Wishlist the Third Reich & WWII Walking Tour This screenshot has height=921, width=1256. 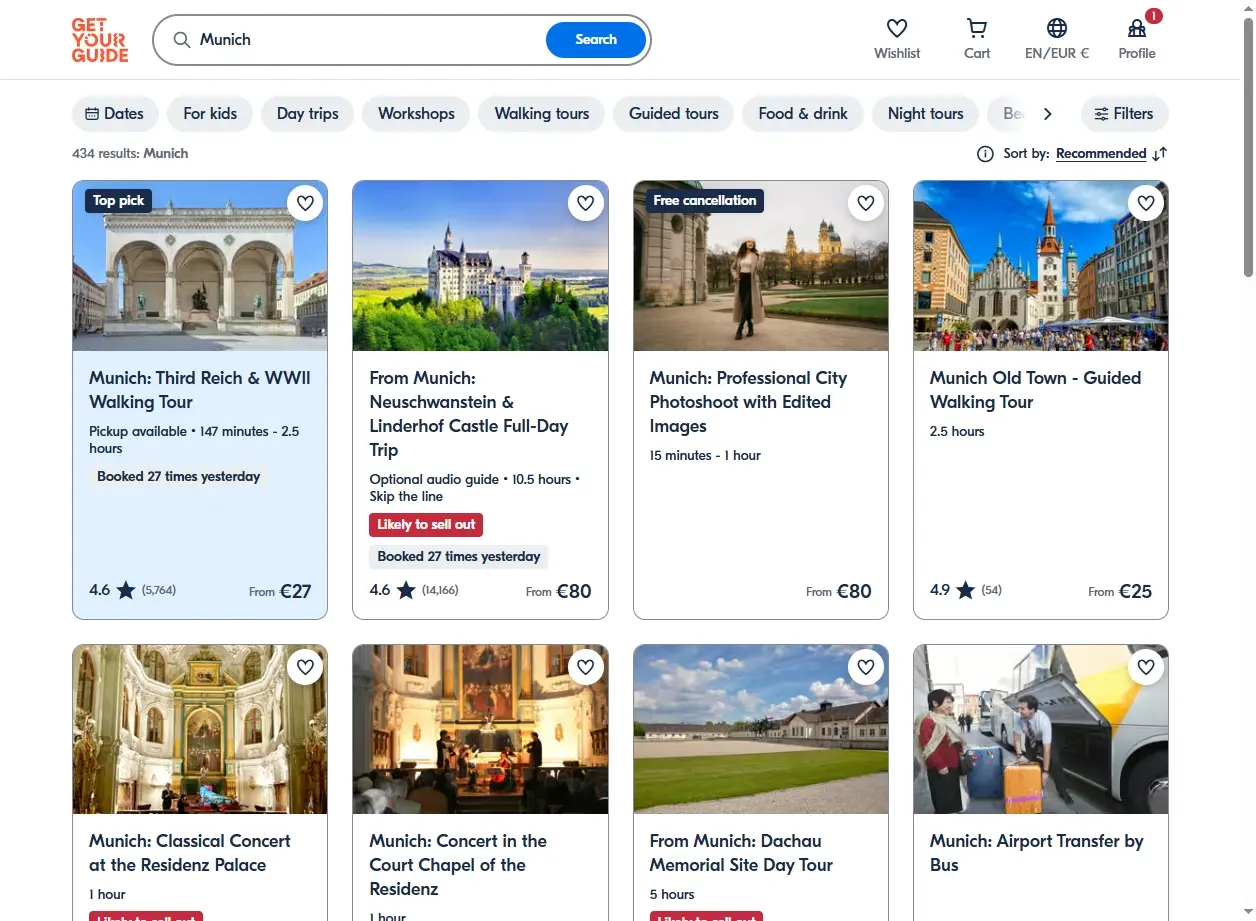pyautogui.click(x=305, y=203)
